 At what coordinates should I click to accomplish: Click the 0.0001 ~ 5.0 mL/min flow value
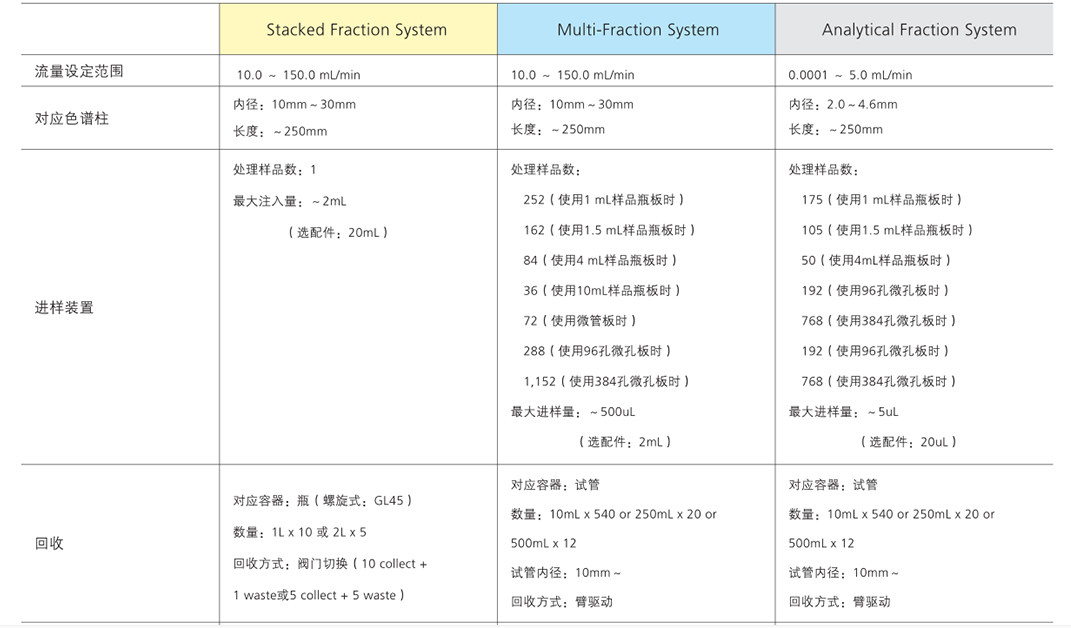pyautogui.click(x=850, y=74)
